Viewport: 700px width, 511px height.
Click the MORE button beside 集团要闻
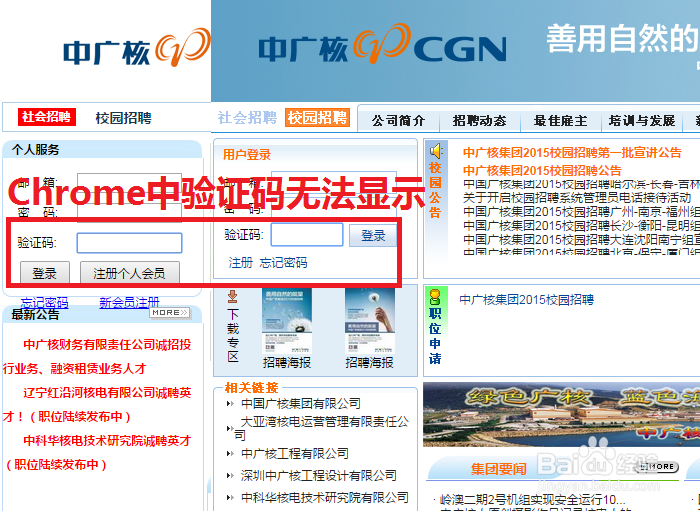tap(659, 466)
